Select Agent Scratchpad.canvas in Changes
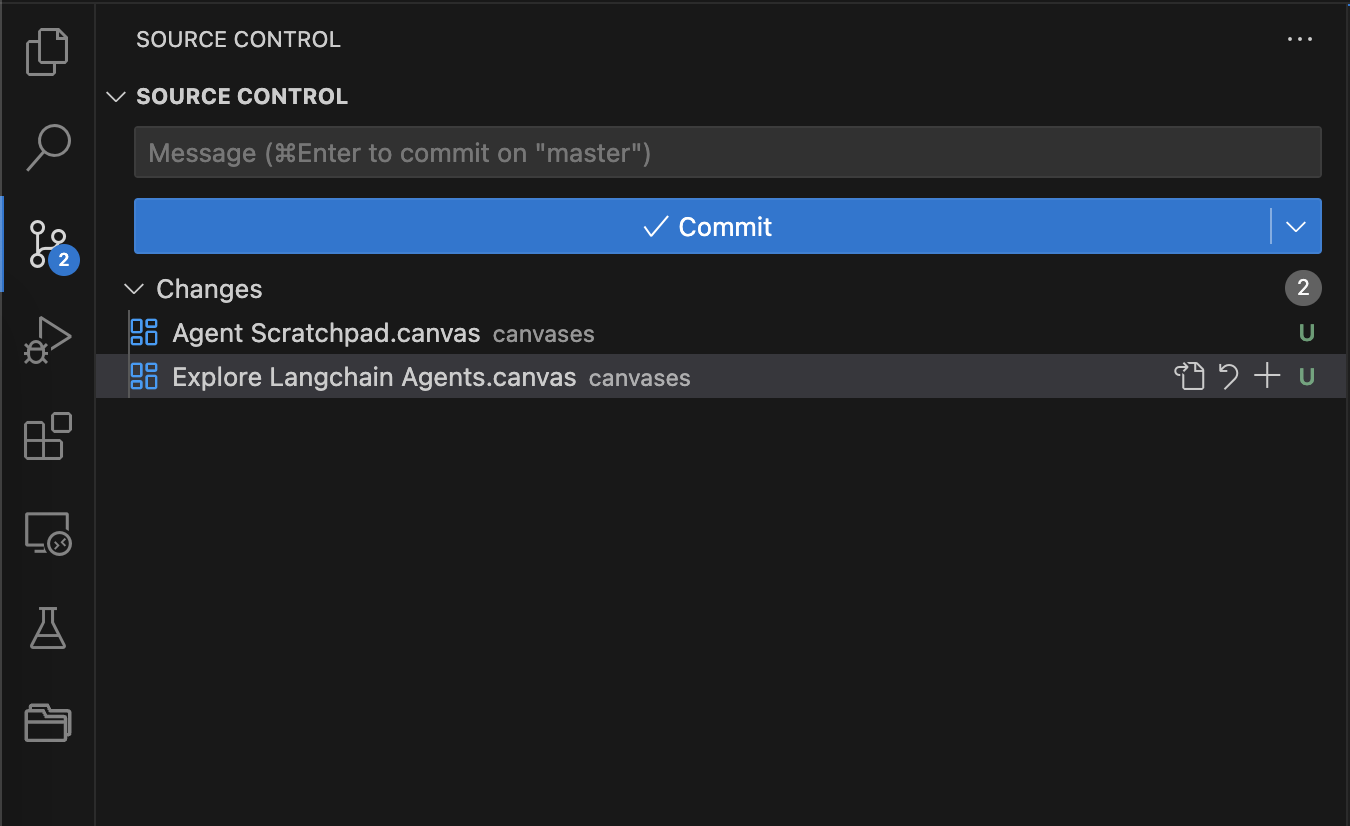Viewport: 1350px width, 826px height. (x=326, y=333)
